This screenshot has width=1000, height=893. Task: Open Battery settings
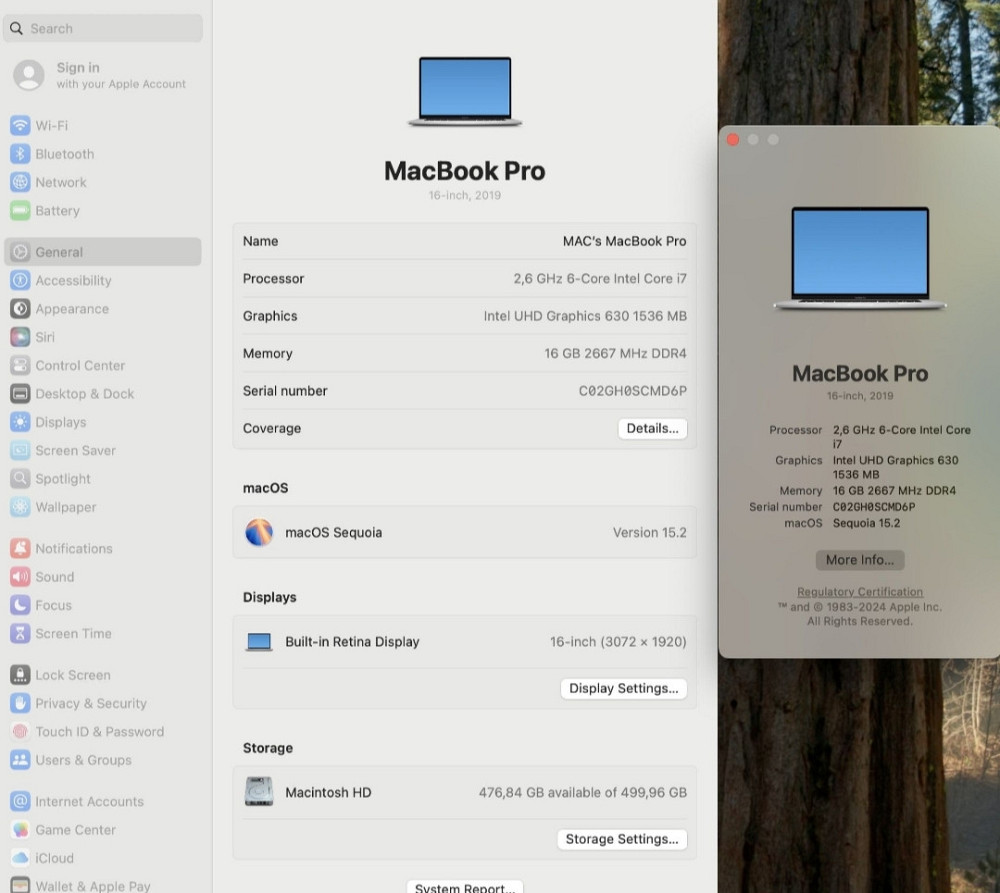tap(60, 211)
